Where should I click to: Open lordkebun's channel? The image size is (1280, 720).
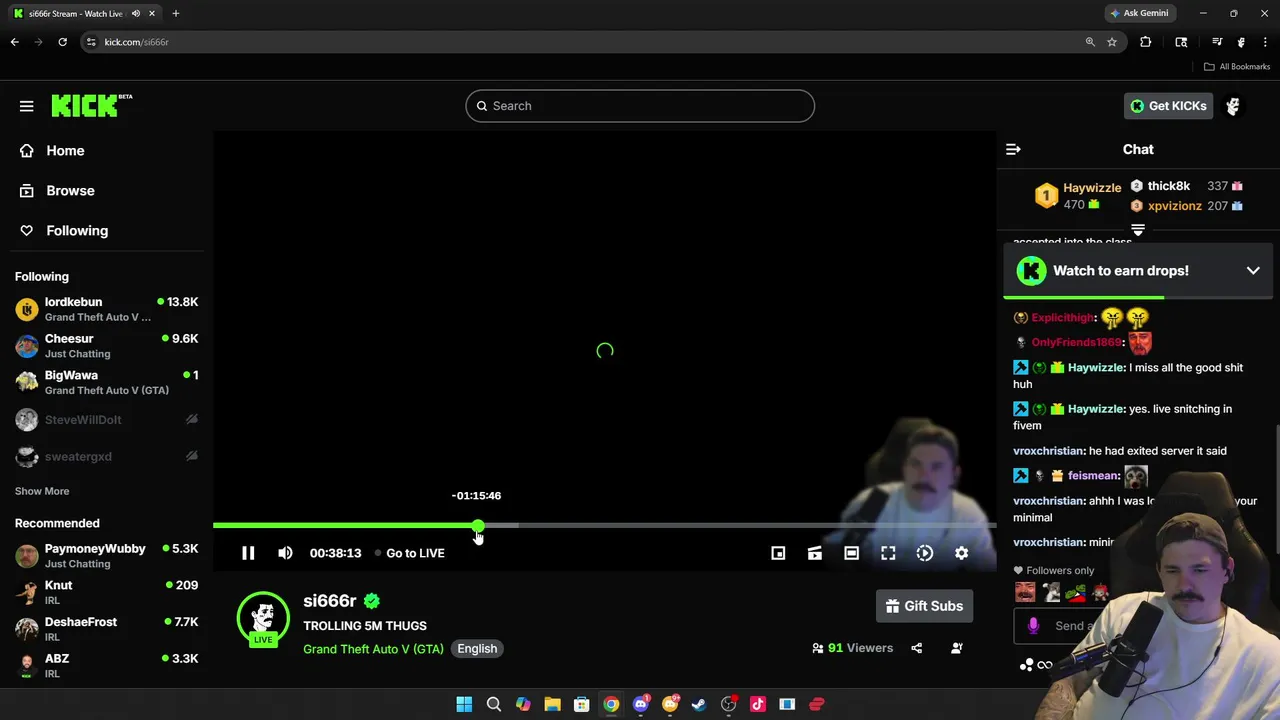(106, 309)
